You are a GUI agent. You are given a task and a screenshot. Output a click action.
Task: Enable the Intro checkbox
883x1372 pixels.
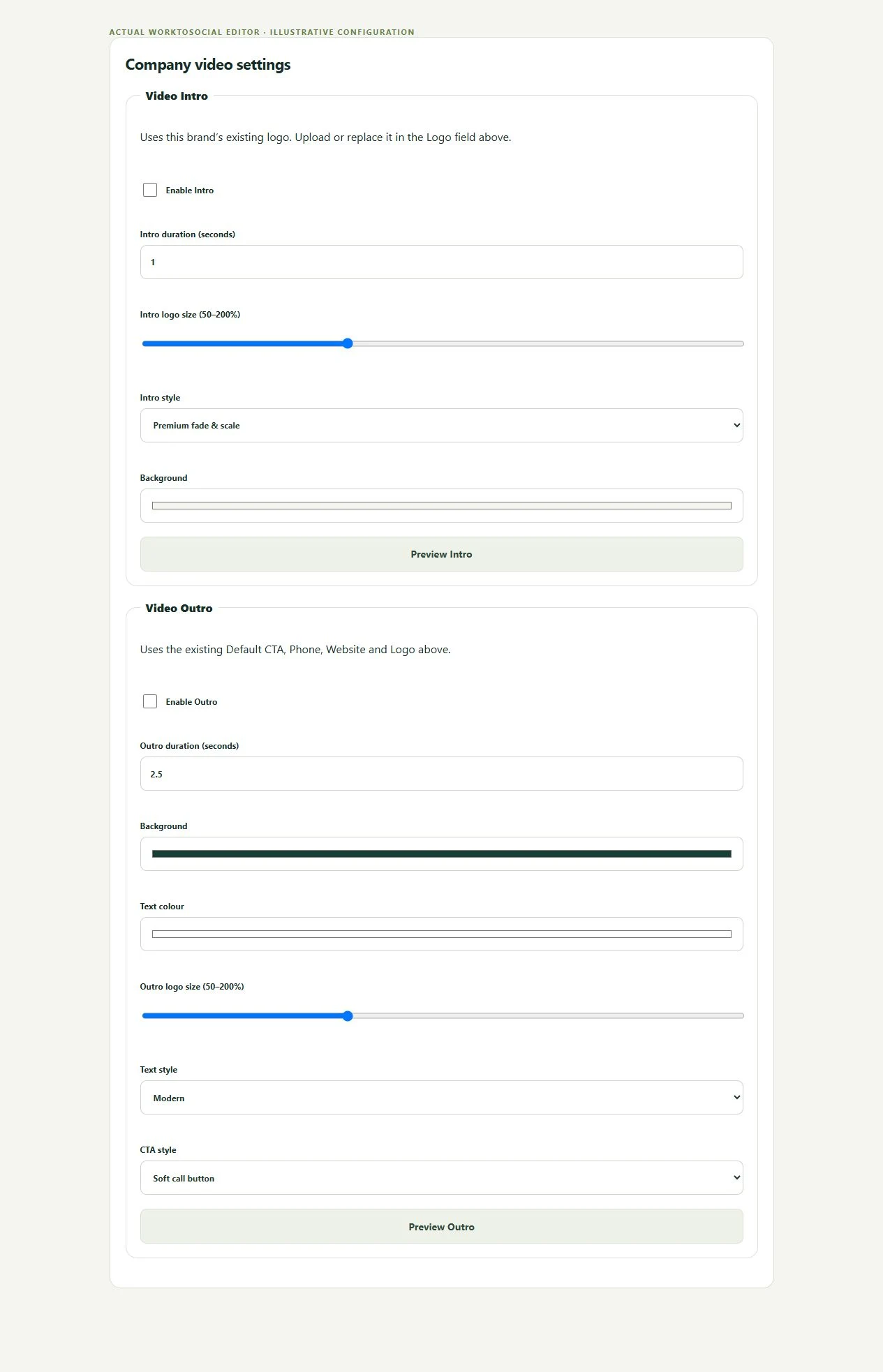[x=150, y=190]
